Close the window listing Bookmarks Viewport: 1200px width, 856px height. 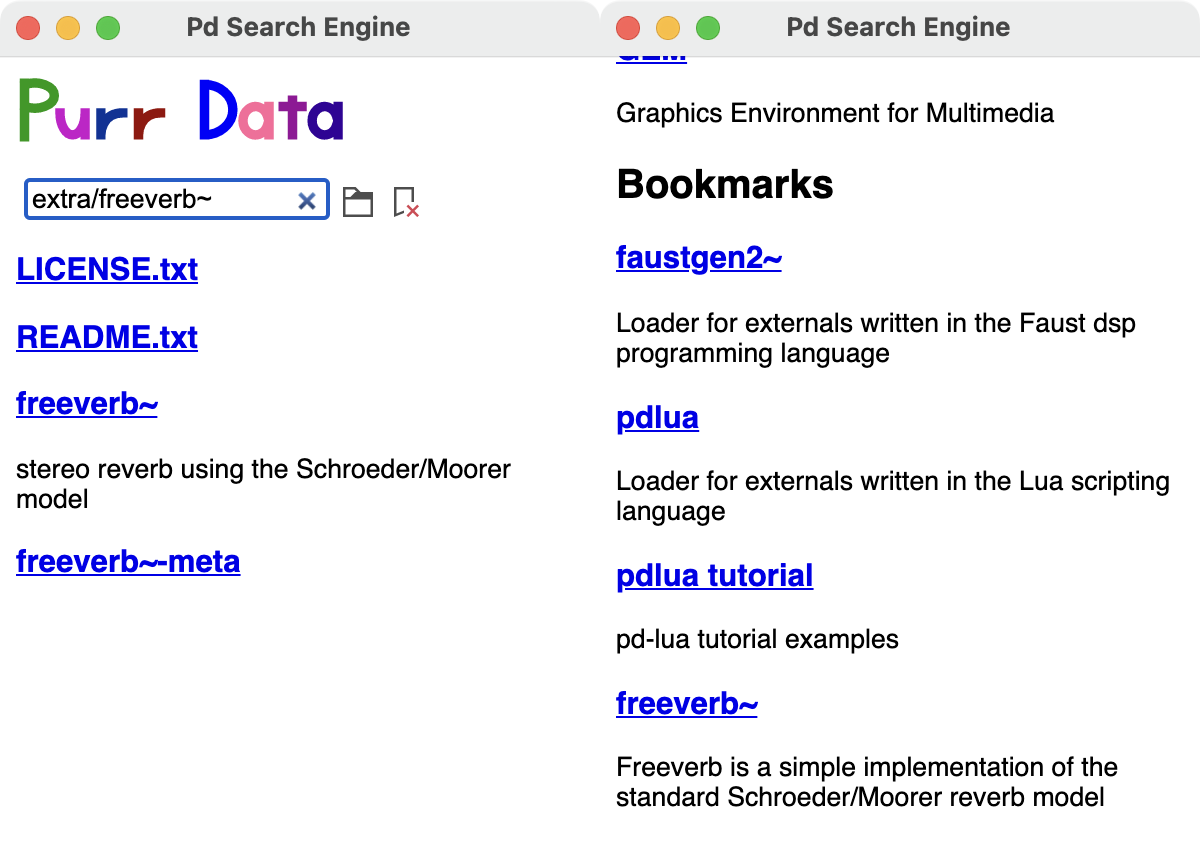pos(628,28)
